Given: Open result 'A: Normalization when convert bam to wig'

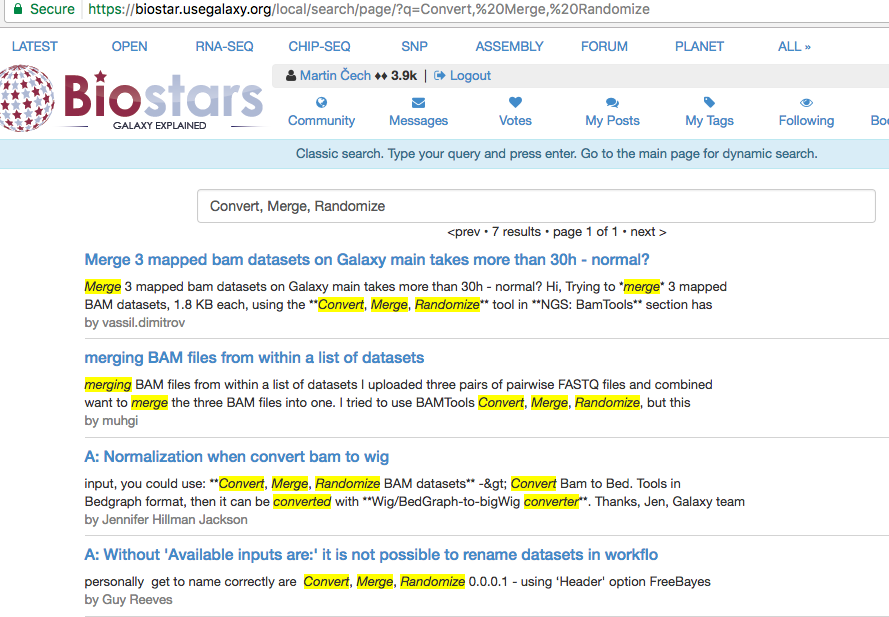Looking at the screenshot, I should click(236, 457).
